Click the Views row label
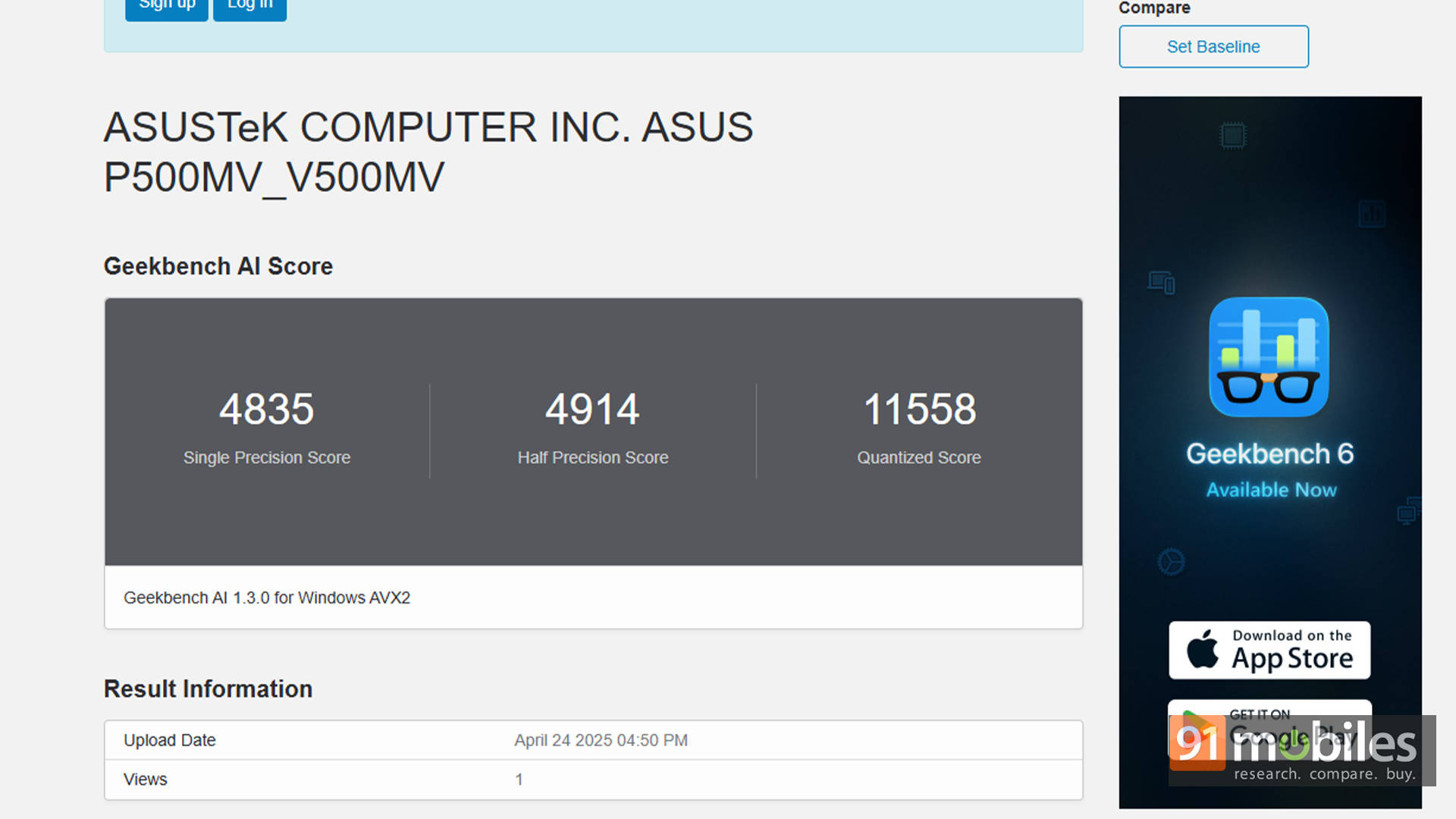Image resolution: width=1456 pixels, height=819 pixels. (x=146, y=780)
